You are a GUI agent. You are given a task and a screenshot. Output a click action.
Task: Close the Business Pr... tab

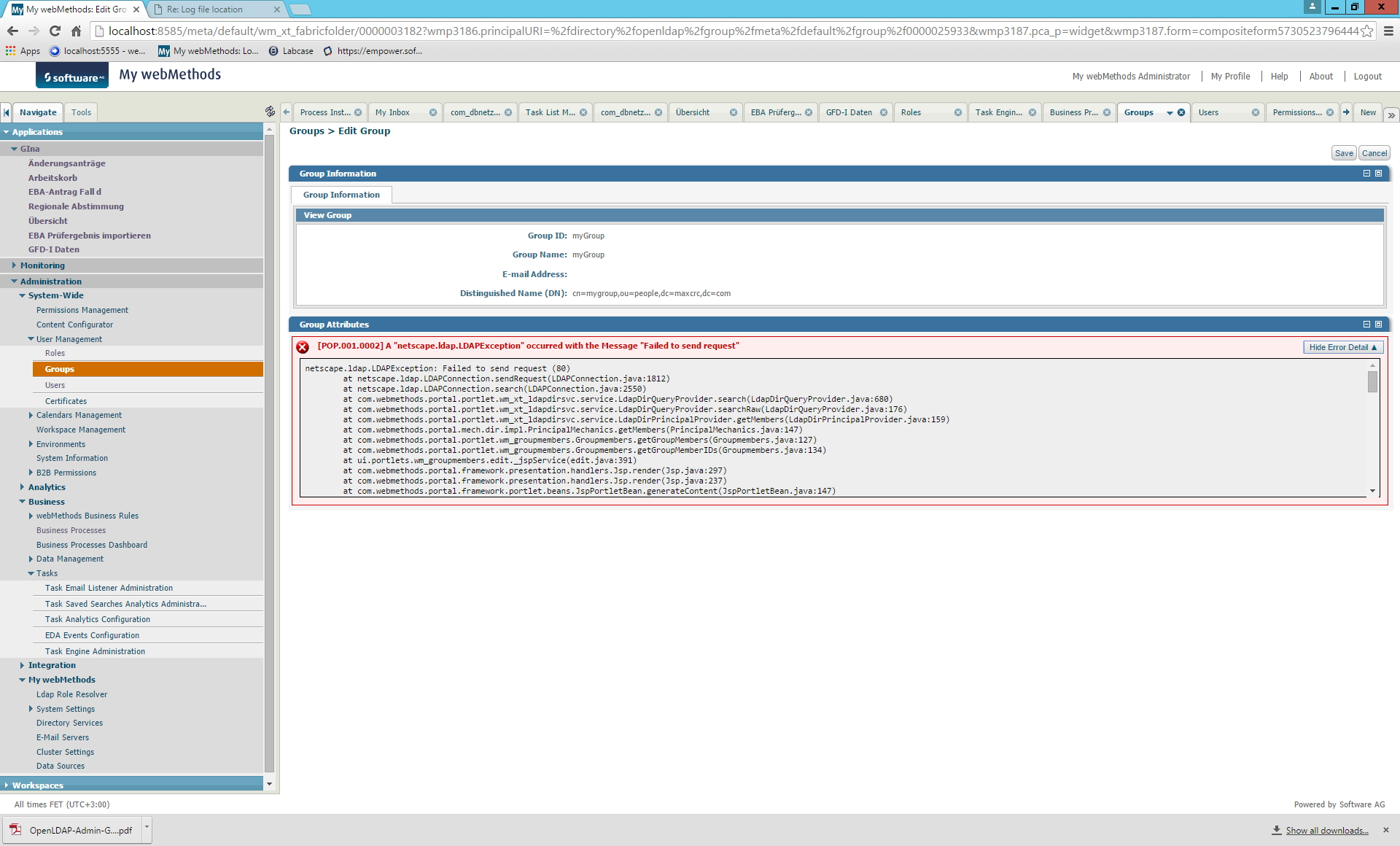[x=1107, y=112]
